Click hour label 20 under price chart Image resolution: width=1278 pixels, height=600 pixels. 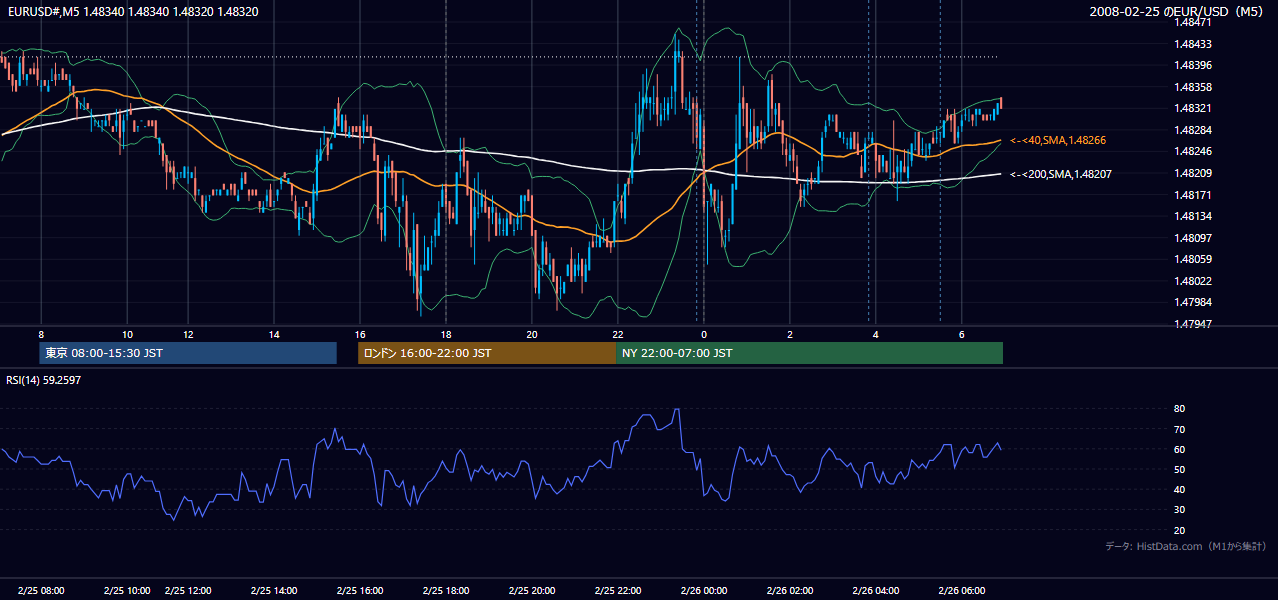(x=532, y=334)
